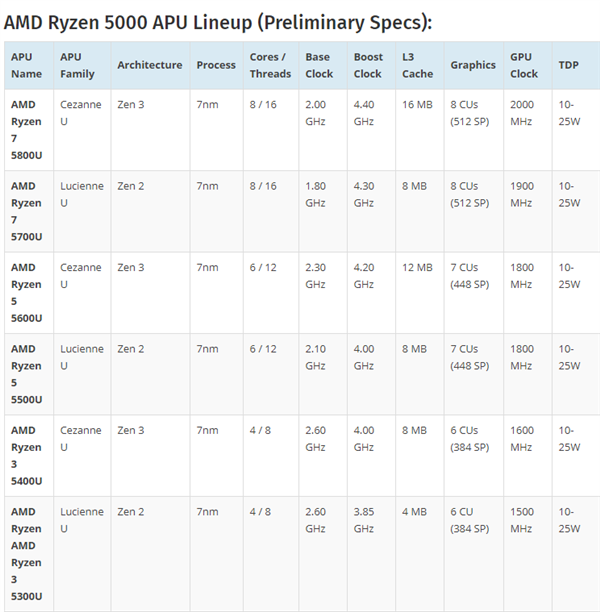Image resolution: width=600 pixels, height=612 pixels.
Task: Click the APU Name column header
Action: coord(29,65)
